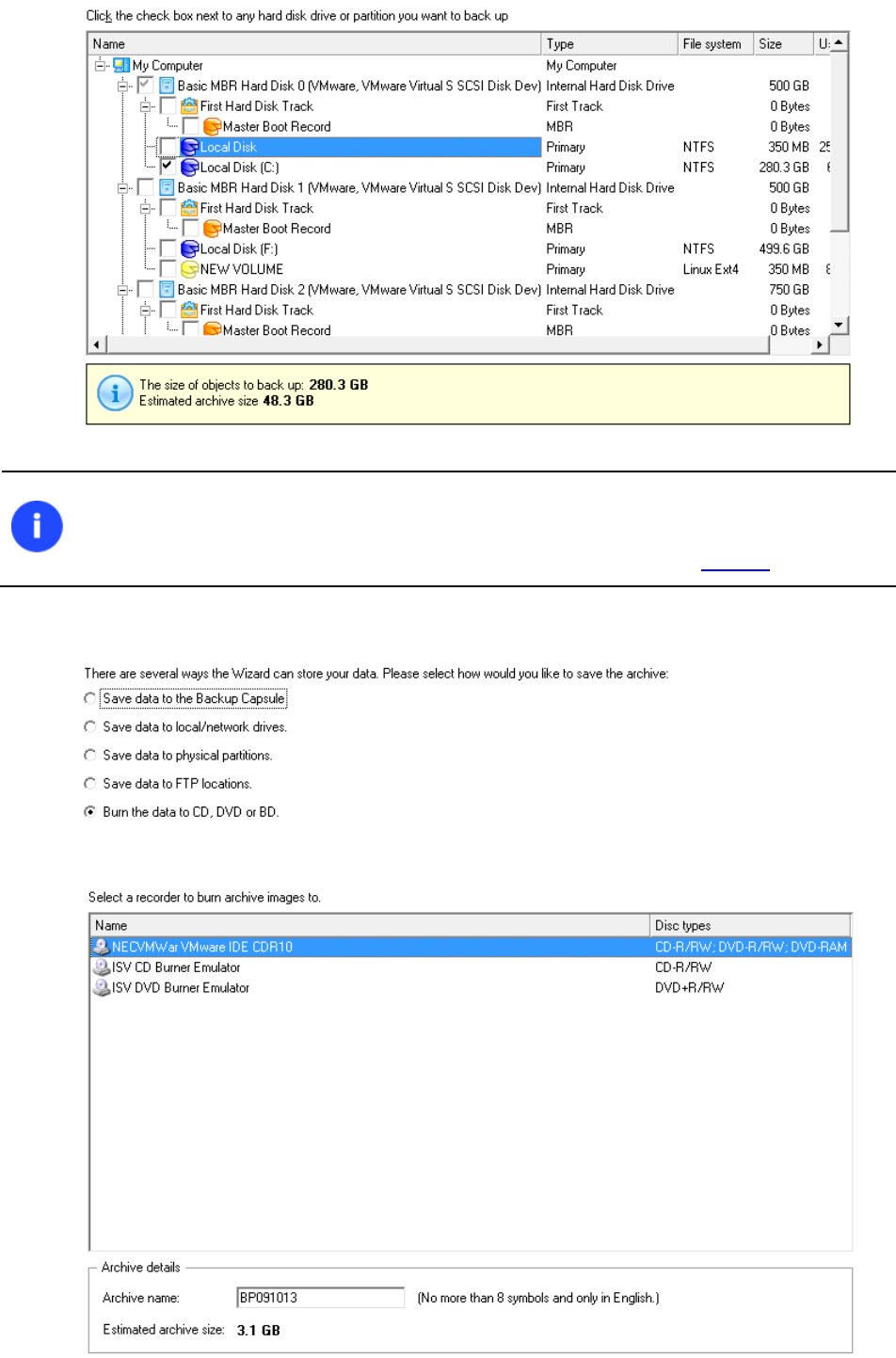
Task: Select the NECVMWar VMware IDE CDR10 recorder icon
Action: click(x=102, y=947)
